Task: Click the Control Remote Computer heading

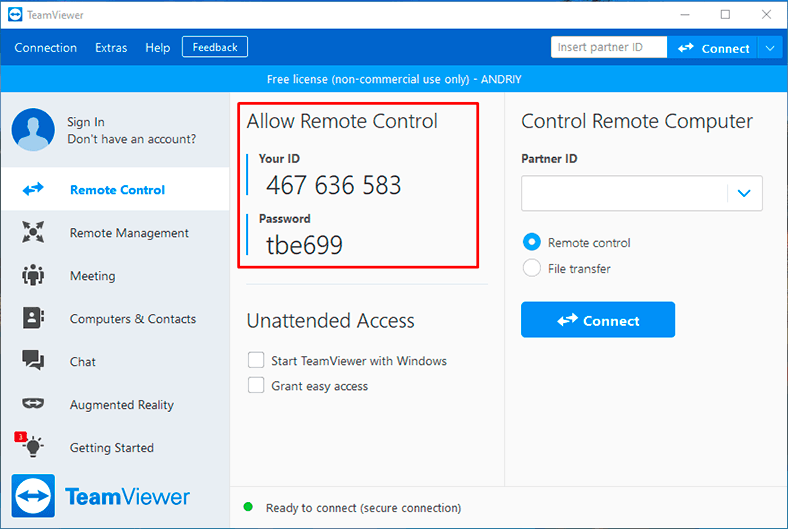Action: (x=637, y=121)
